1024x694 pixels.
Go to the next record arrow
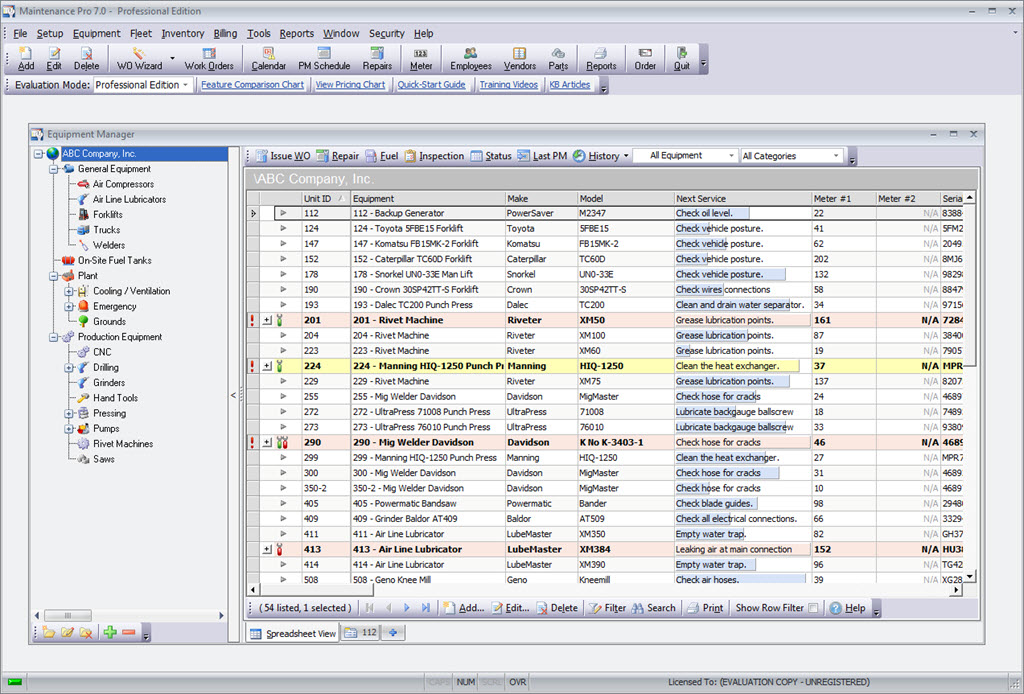pos(406,608)
